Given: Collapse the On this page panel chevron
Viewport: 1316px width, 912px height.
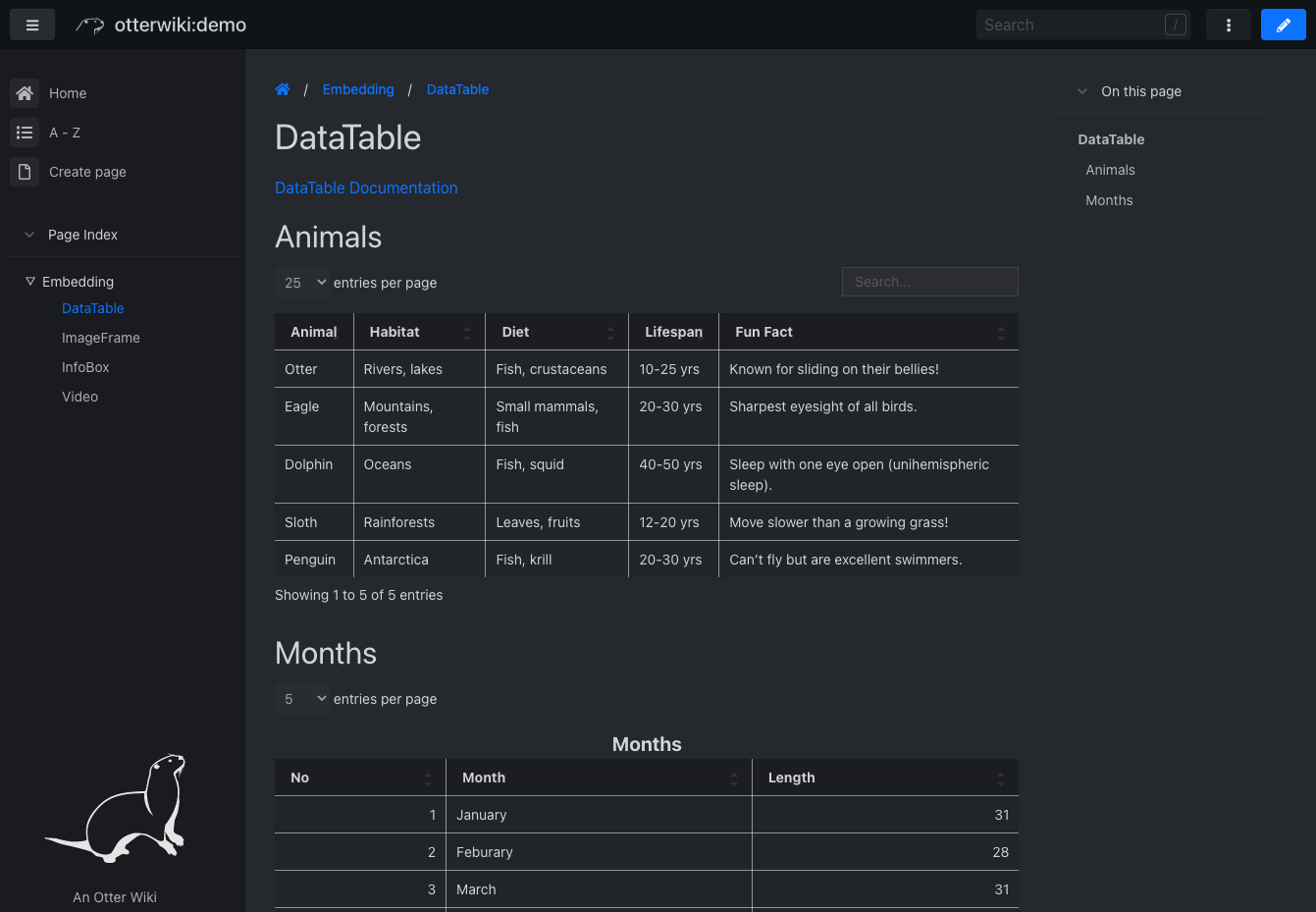Looking at the screenshot, I should tap(1082, 91).
